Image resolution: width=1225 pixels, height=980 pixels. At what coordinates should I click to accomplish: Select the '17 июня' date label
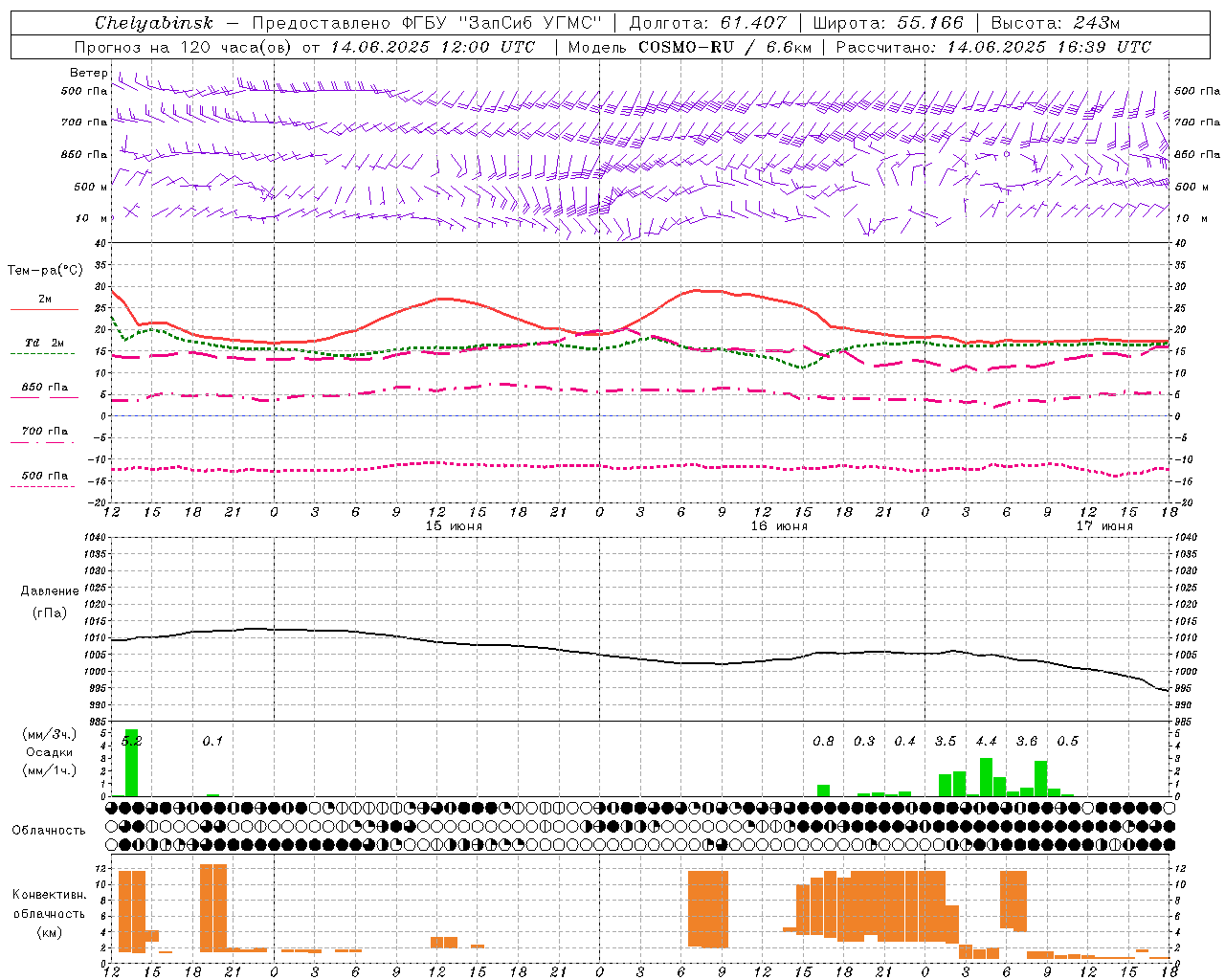tap(1104, 526)
